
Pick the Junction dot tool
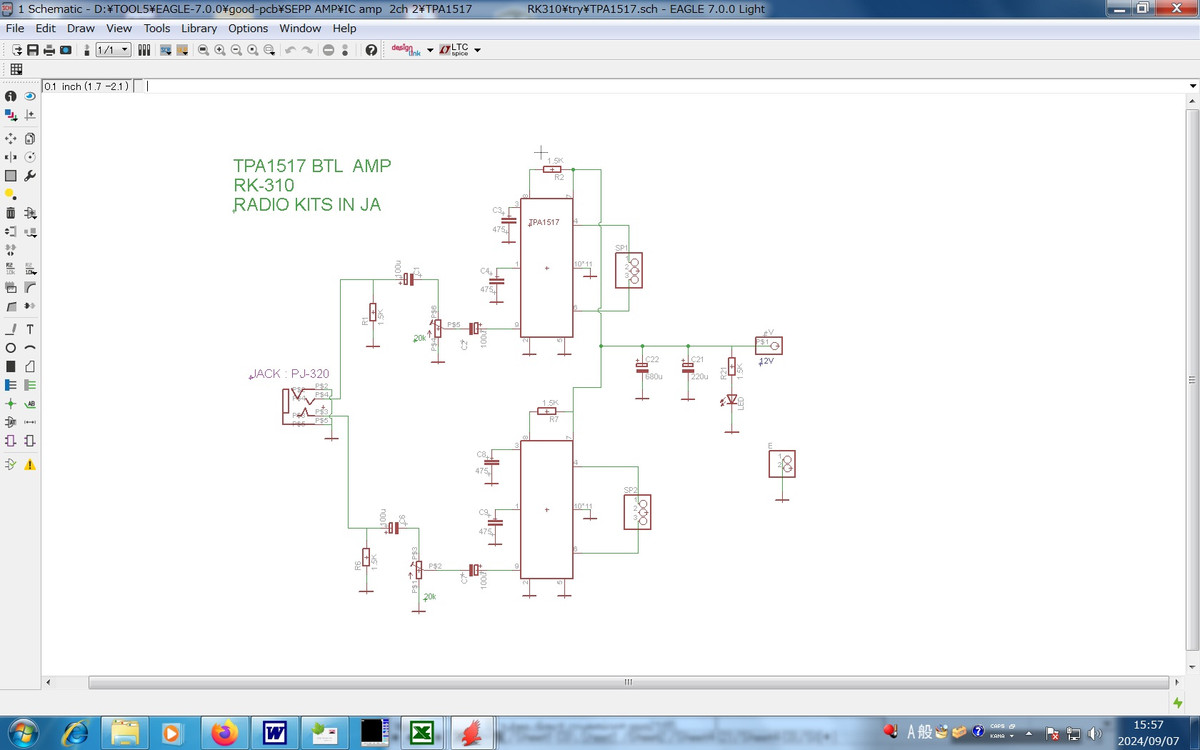(10, 403)
